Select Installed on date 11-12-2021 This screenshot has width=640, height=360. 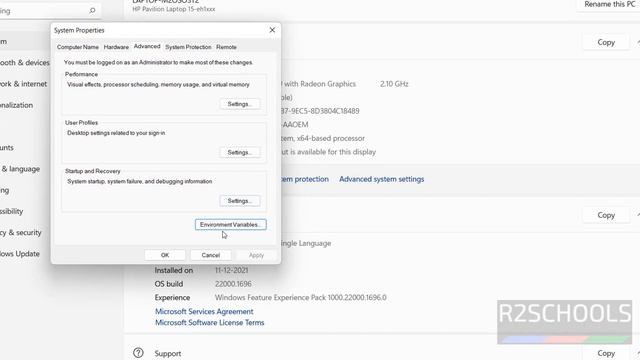(231, 270)
